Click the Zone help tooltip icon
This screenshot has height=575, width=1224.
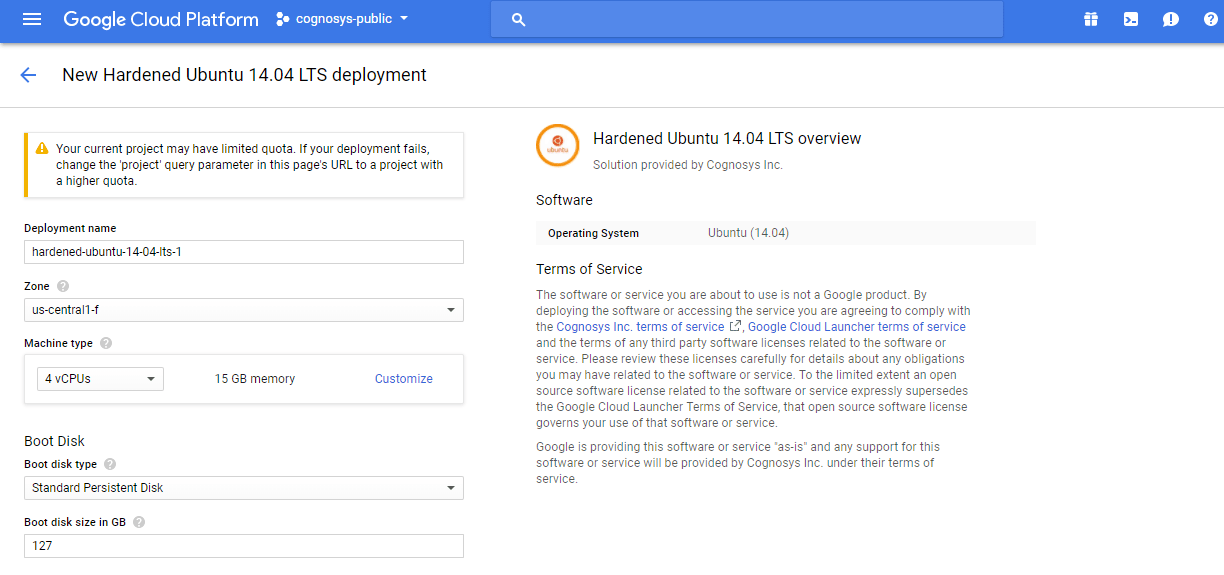(63, 286)
